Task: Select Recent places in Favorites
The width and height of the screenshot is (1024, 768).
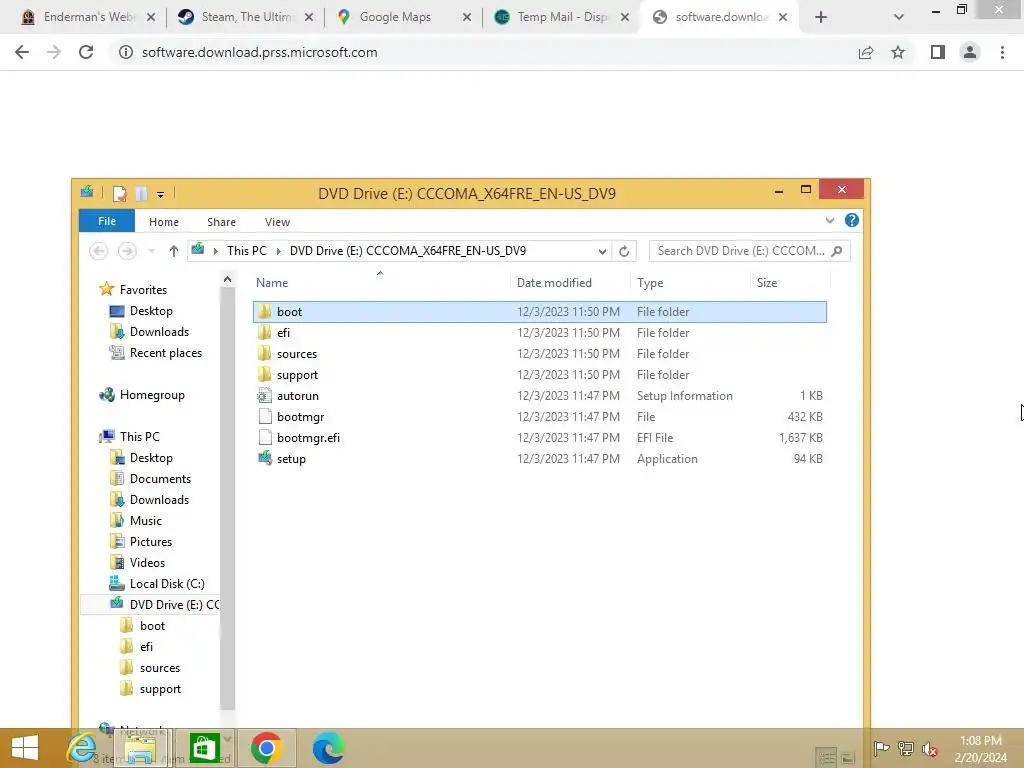Action: point(165,353)
